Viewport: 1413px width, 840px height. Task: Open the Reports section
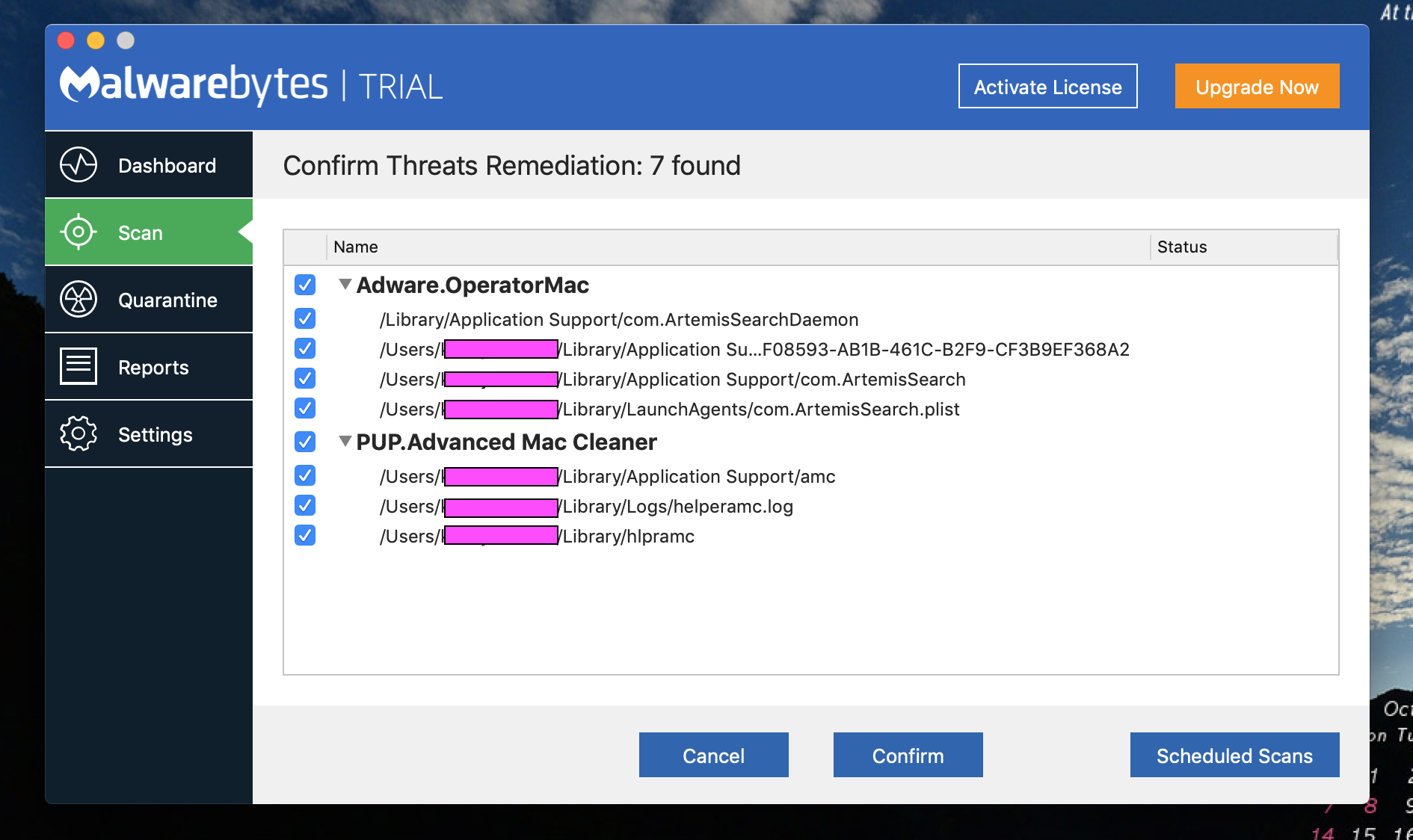(149, 367)
